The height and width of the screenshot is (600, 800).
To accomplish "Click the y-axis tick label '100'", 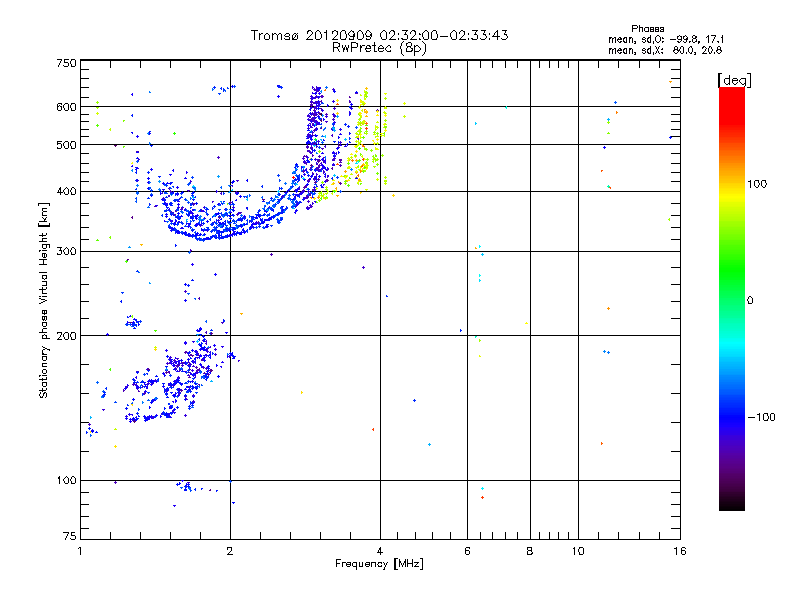I will click(66, 480).
